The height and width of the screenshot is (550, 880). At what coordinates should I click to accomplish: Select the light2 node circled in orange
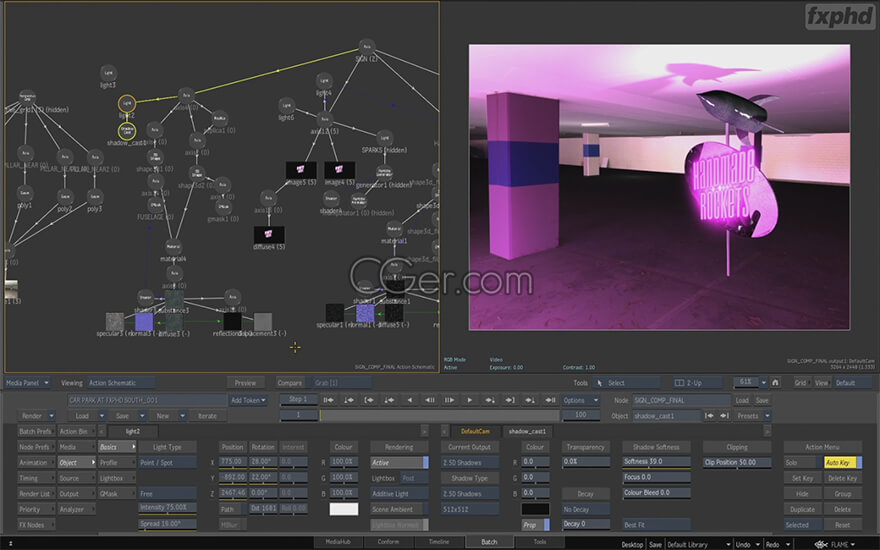[x=127, y=103]
